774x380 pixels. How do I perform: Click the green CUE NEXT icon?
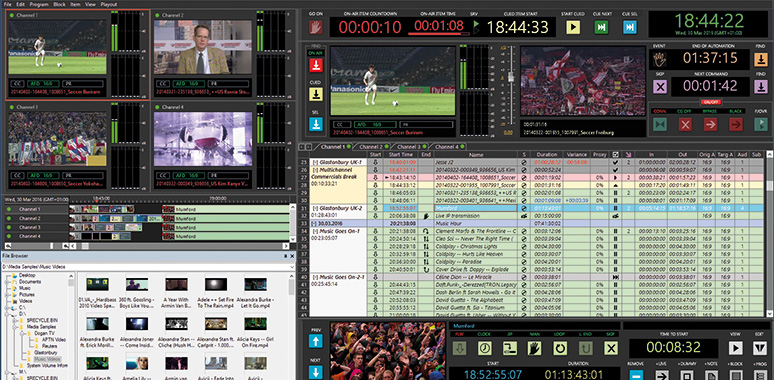coord(601,27)
